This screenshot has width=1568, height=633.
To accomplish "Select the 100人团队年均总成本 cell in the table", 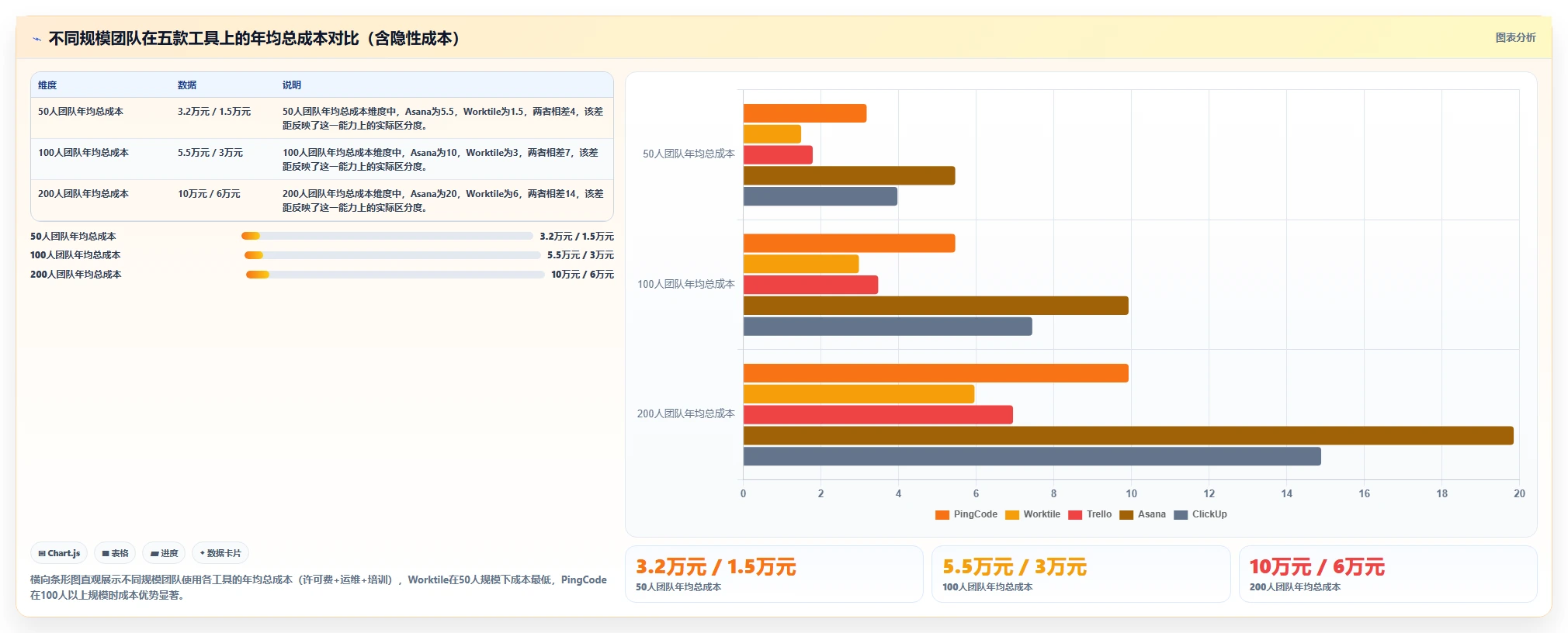I will tap(83, 153).
